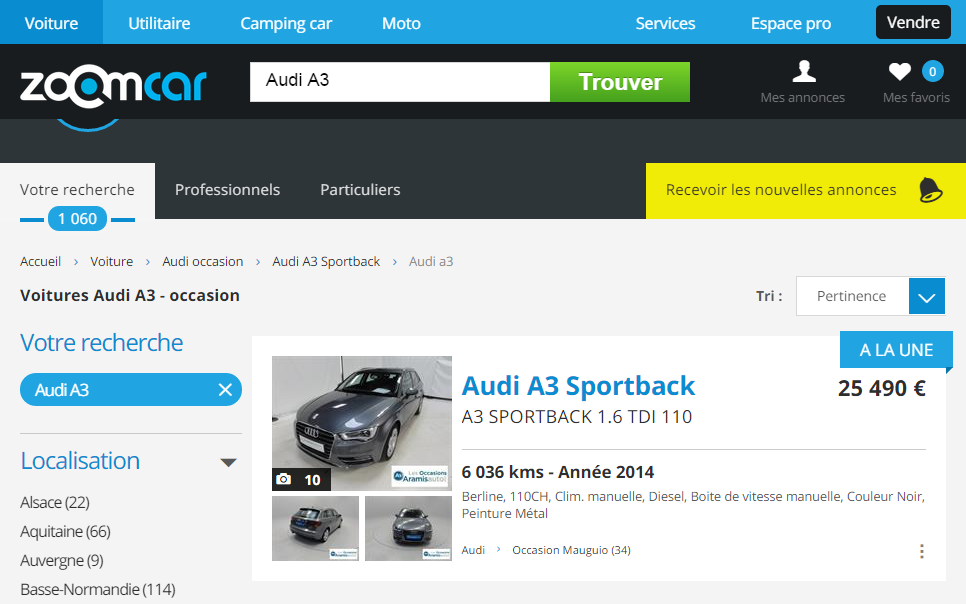
Task: Click the favorites counter badge showing 0
Action: click(x=933, y=71)
